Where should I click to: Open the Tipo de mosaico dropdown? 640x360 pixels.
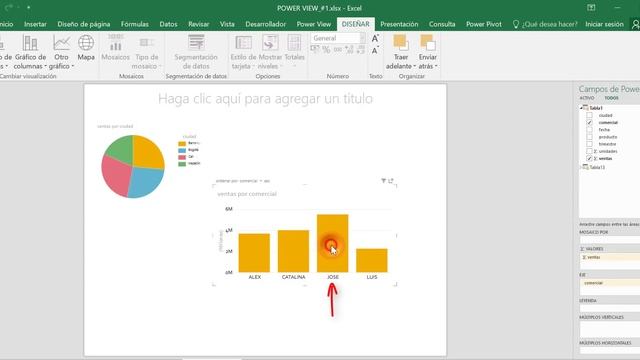147,52
